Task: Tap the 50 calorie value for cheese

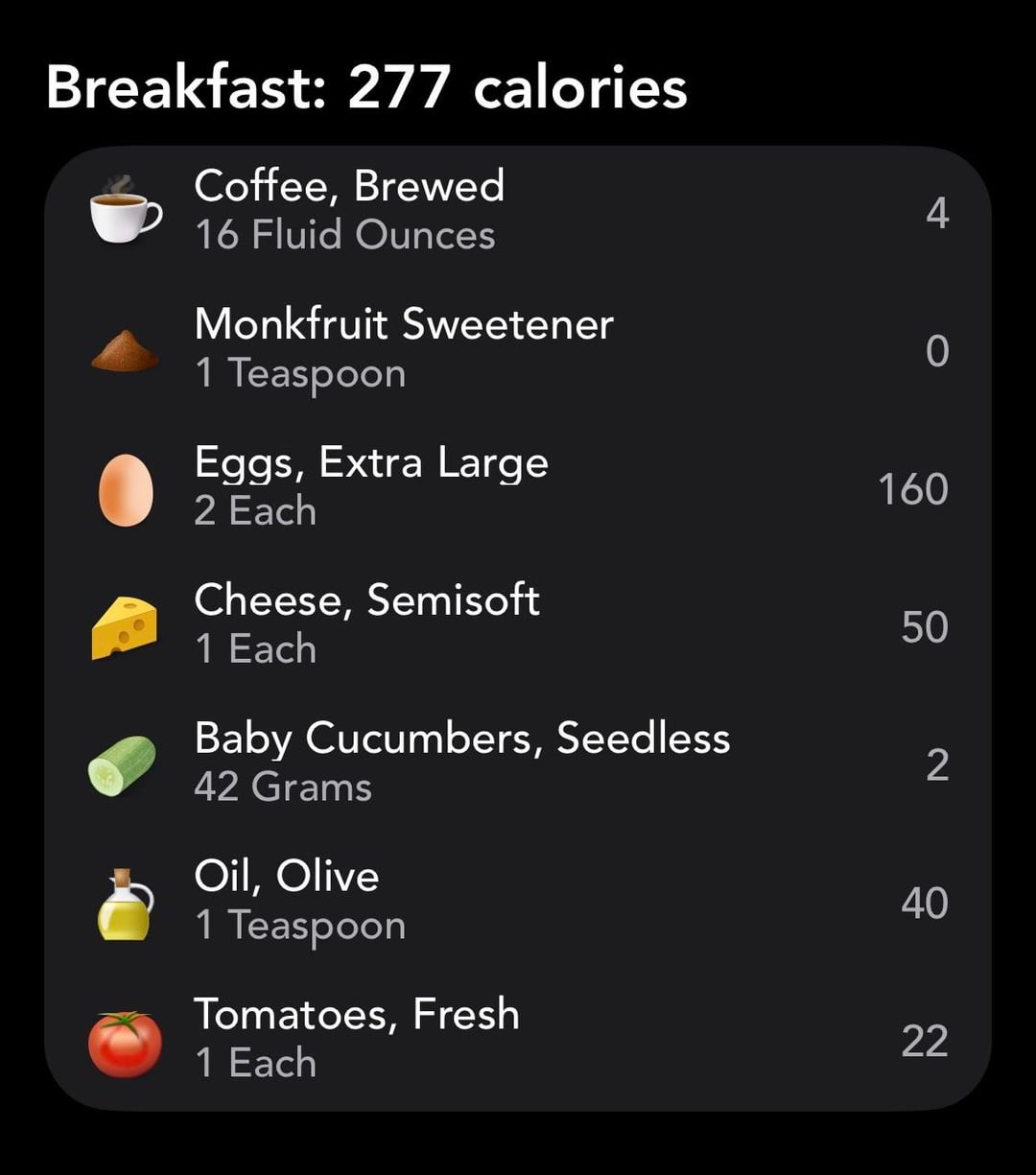Action: click(924, 627)
